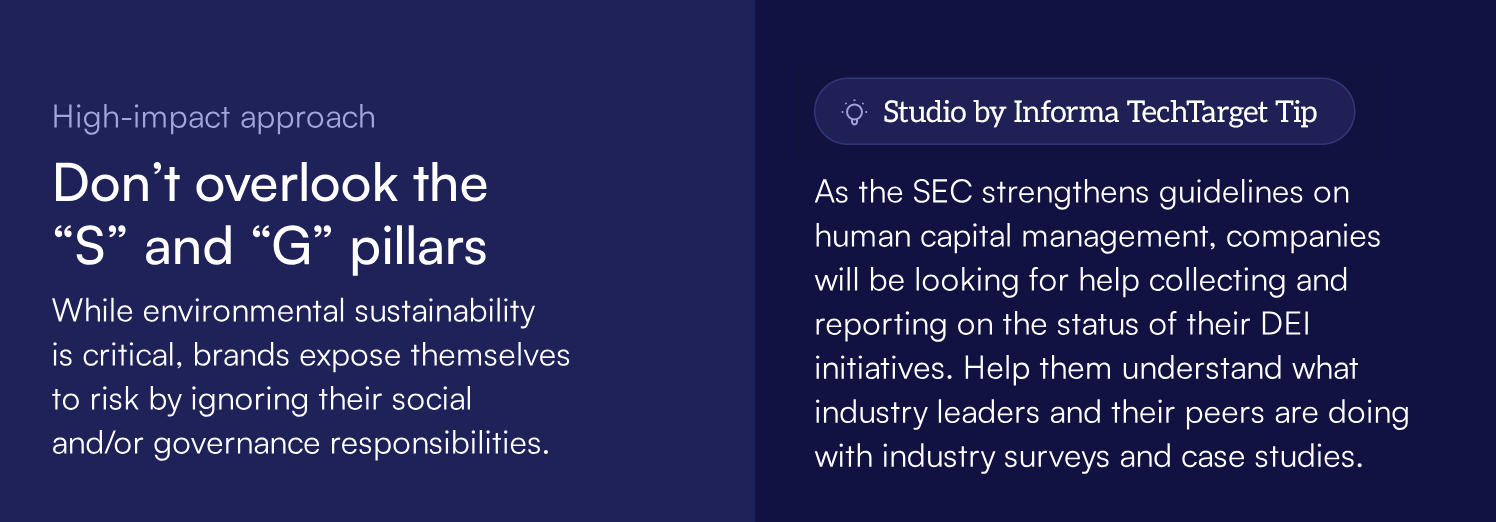Click the line "to risk by ignoring their social"
Screen dimensions: 1496x522
click(x=261, y=399)
